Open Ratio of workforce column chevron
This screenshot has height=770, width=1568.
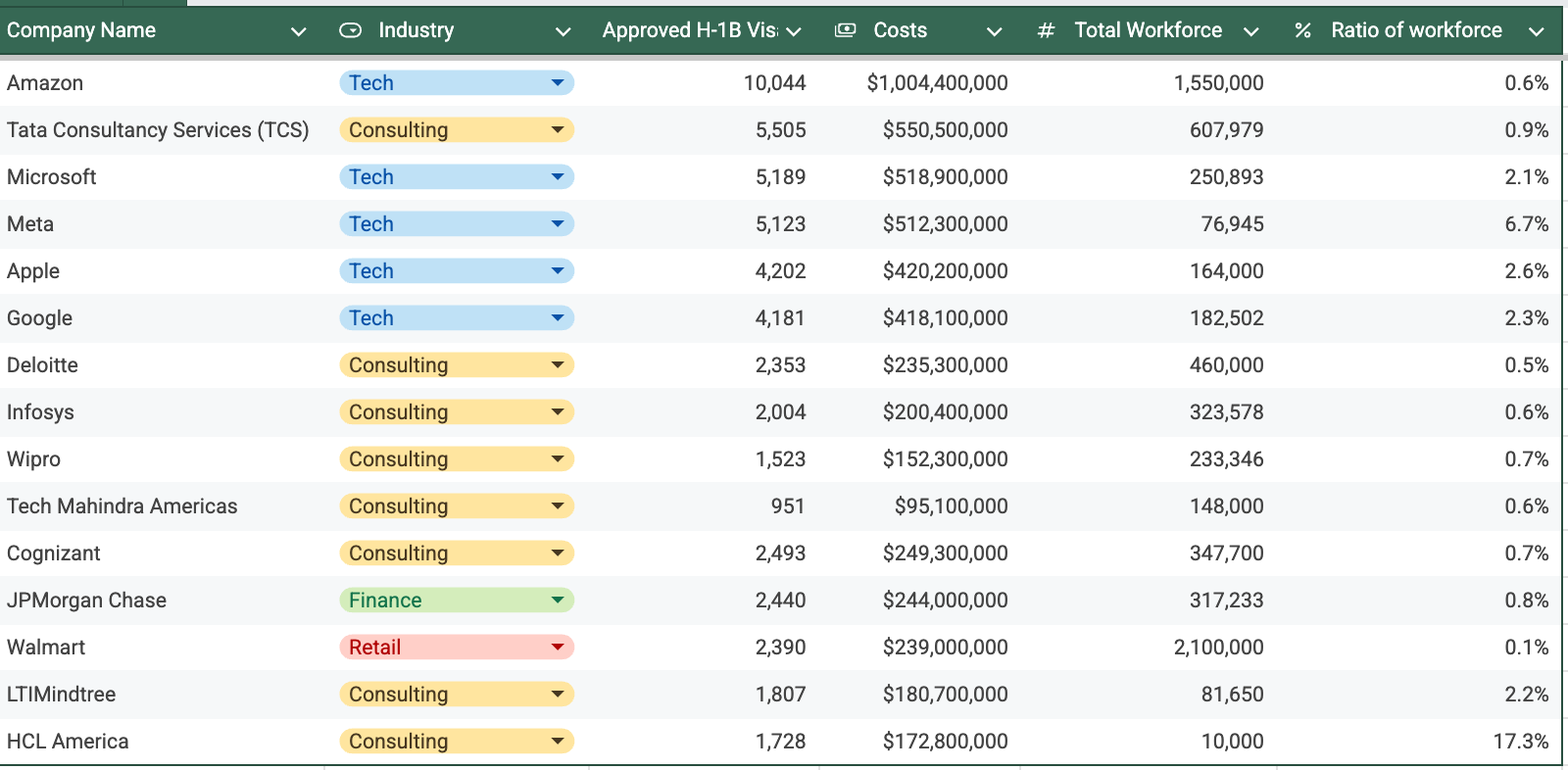click(x=1536, y=31)
